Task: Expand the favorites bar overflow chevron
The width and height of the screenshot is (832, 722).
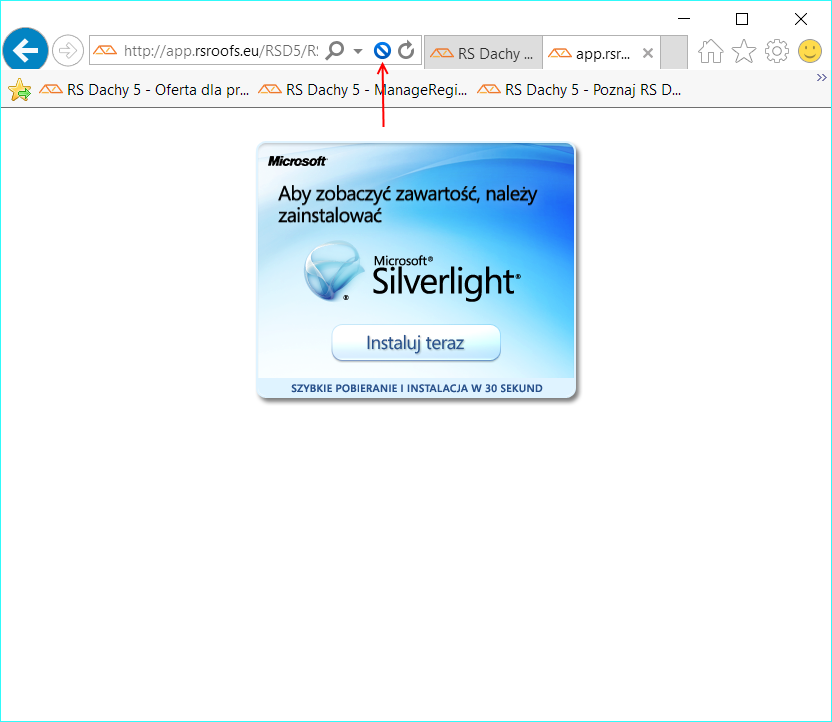Action: point(821,77)
